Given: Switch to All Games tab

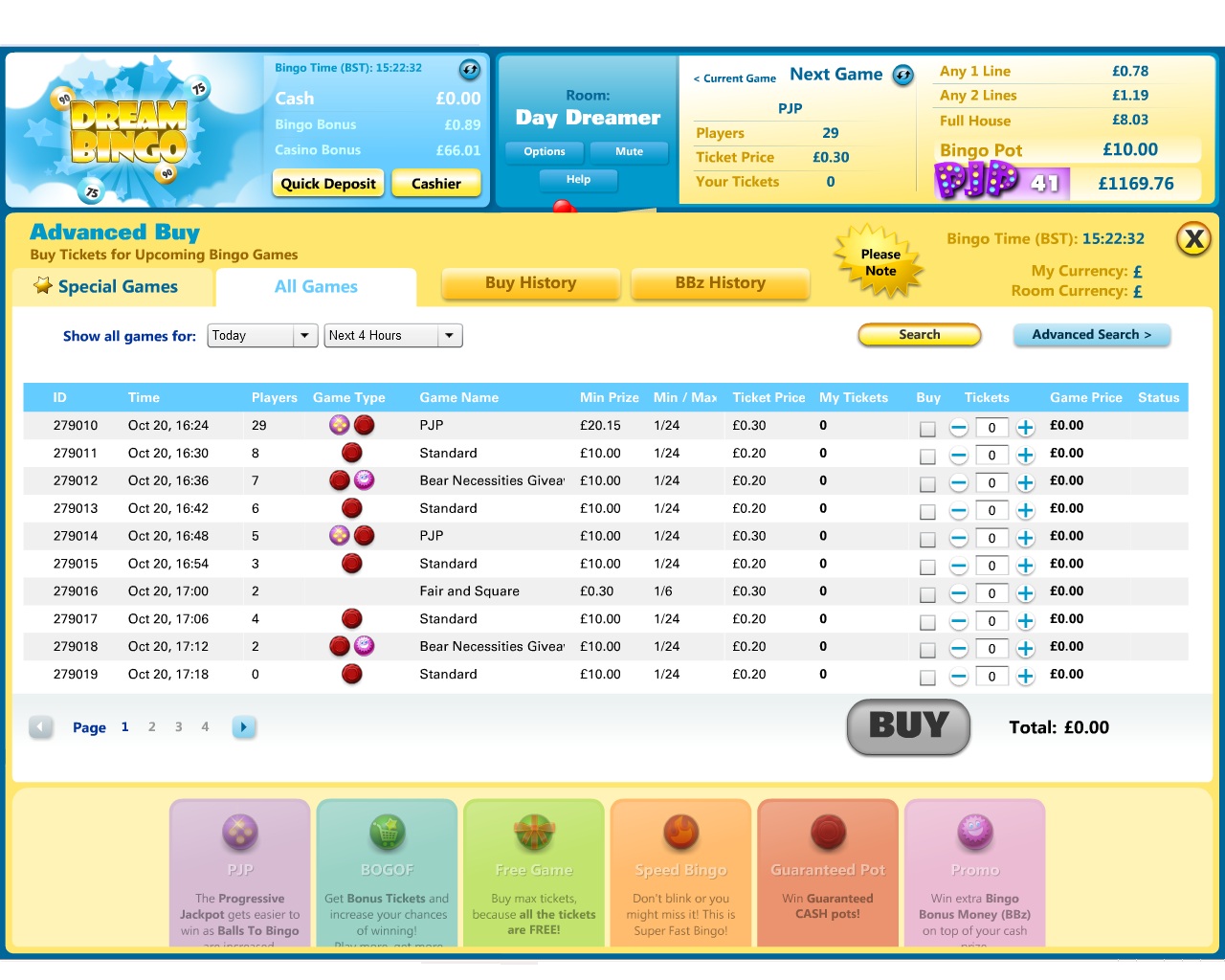Looking at the screenshot, I should [x=316, y=286].
